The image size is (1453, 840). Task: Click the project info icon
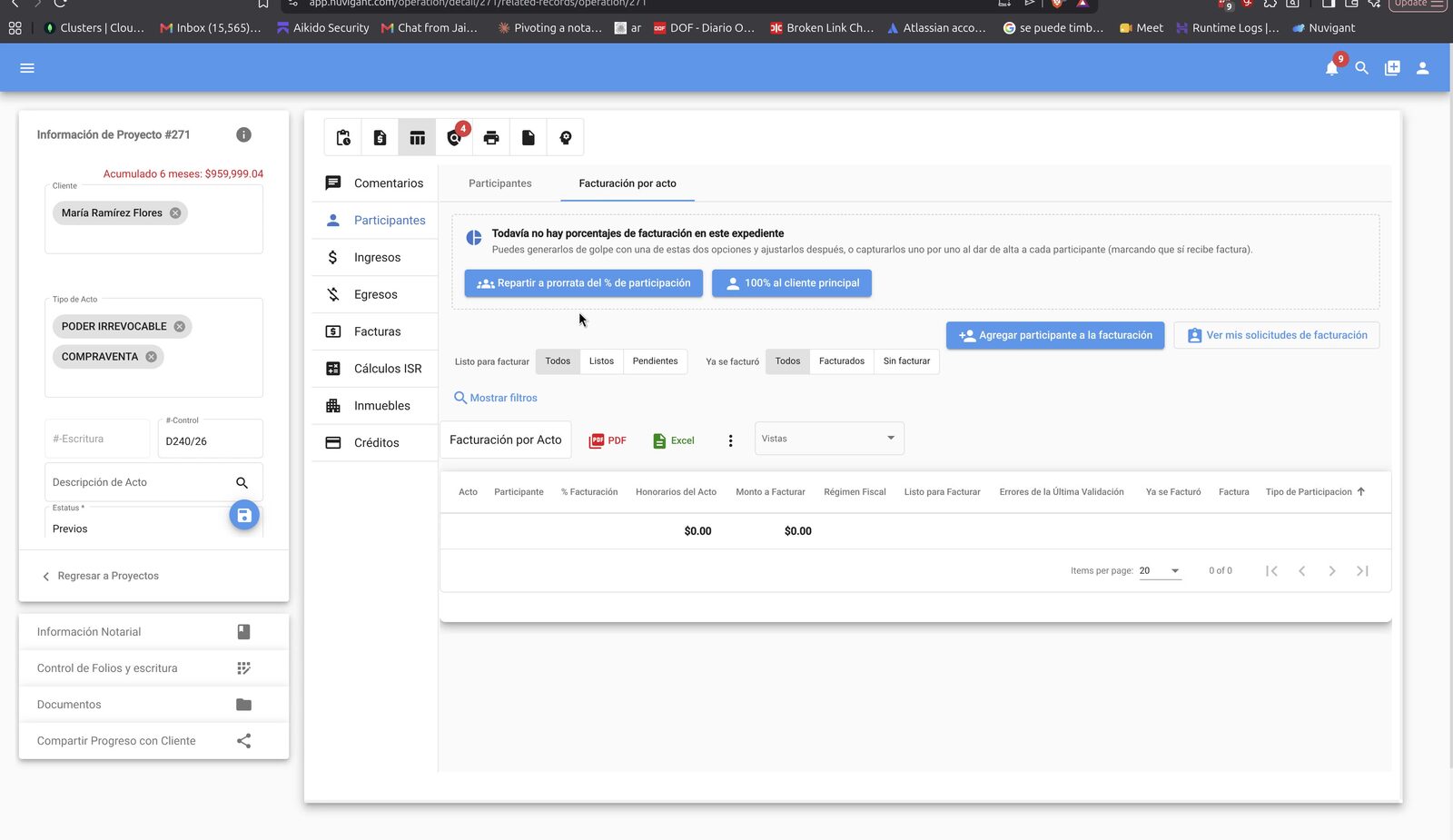click(x=243, y=134)
